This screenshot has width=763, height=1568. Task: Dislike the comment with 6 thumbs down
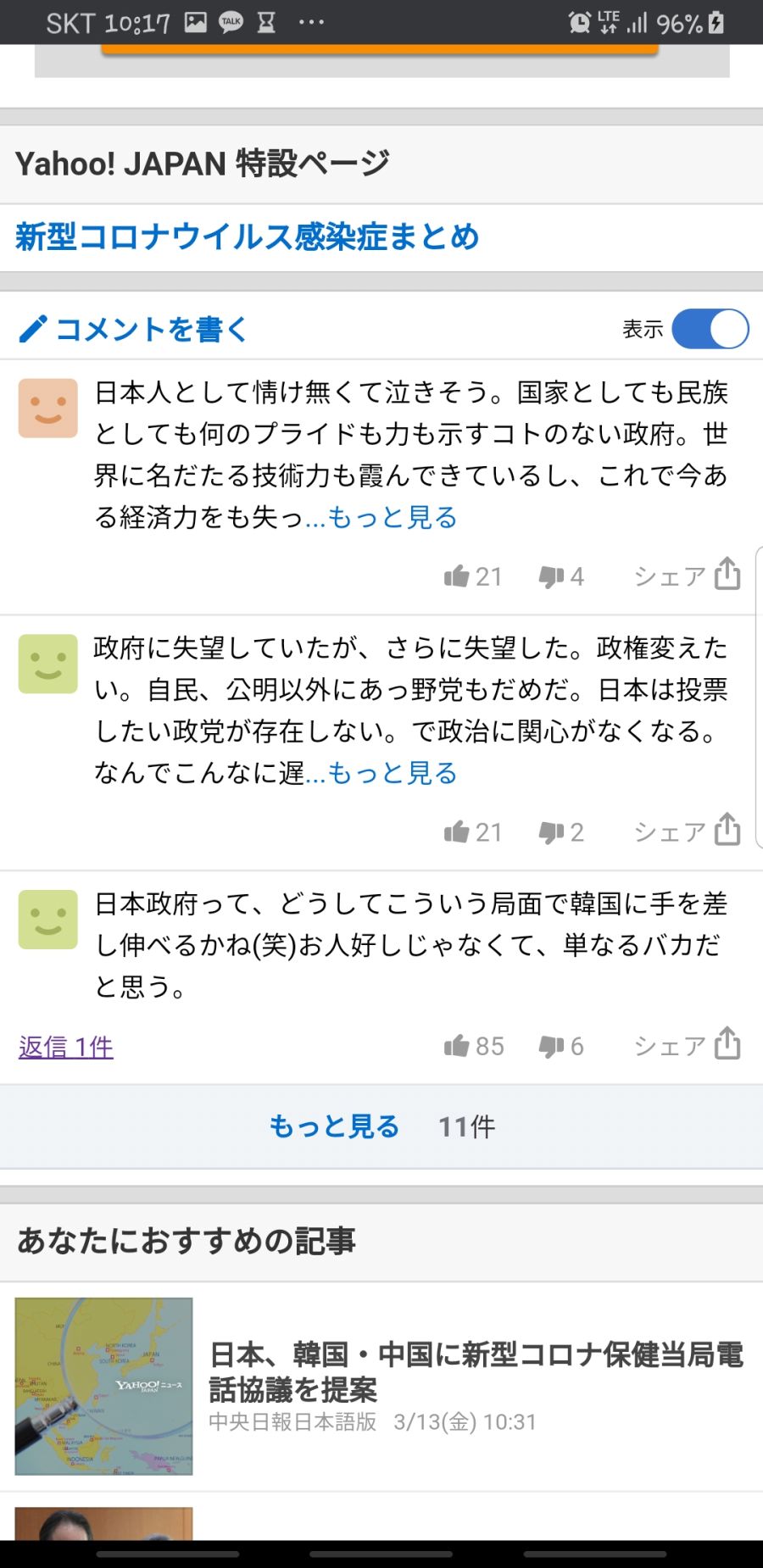tap(552, 1046)
